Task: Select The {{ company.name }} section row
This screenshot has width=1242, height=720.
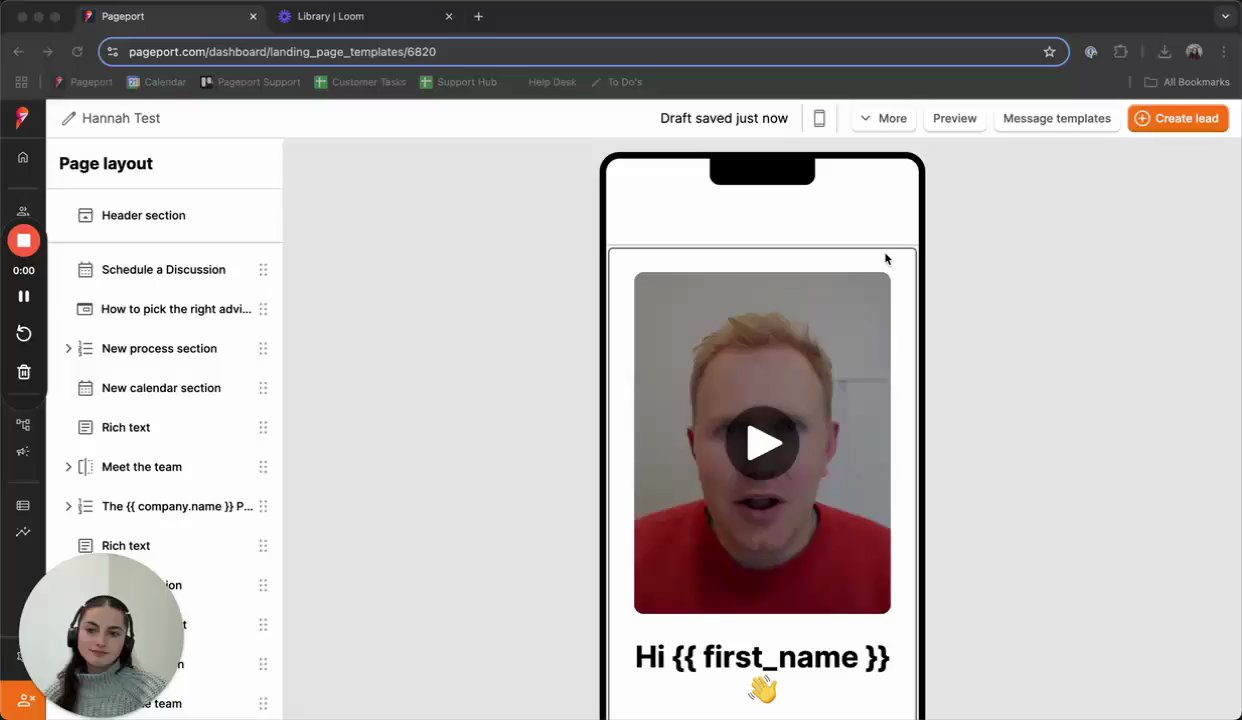Action: [164, 506]
